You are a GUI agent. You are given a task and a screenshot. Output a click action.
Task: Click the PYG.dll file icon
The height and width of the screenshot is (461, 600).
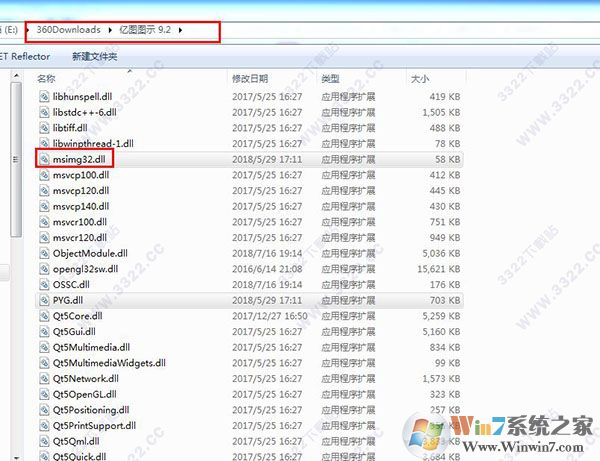[44, 300]
